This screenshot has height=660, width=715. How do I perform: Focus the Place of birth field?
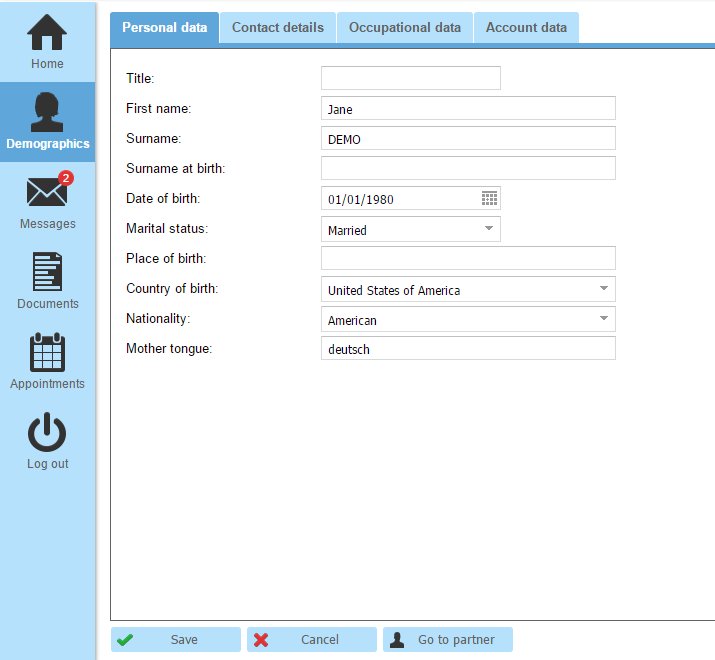[x=468, y=258]
